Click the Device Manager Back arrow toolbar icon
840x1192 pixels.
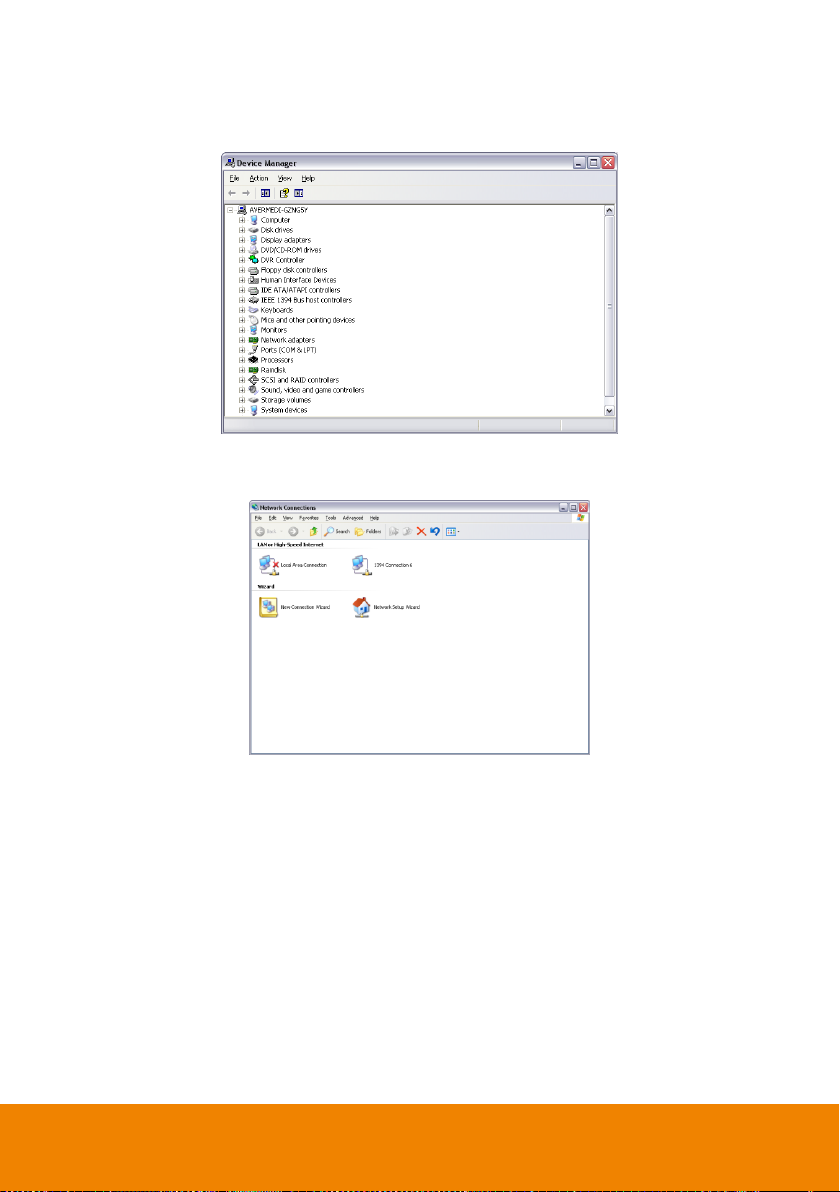point(233,193)
